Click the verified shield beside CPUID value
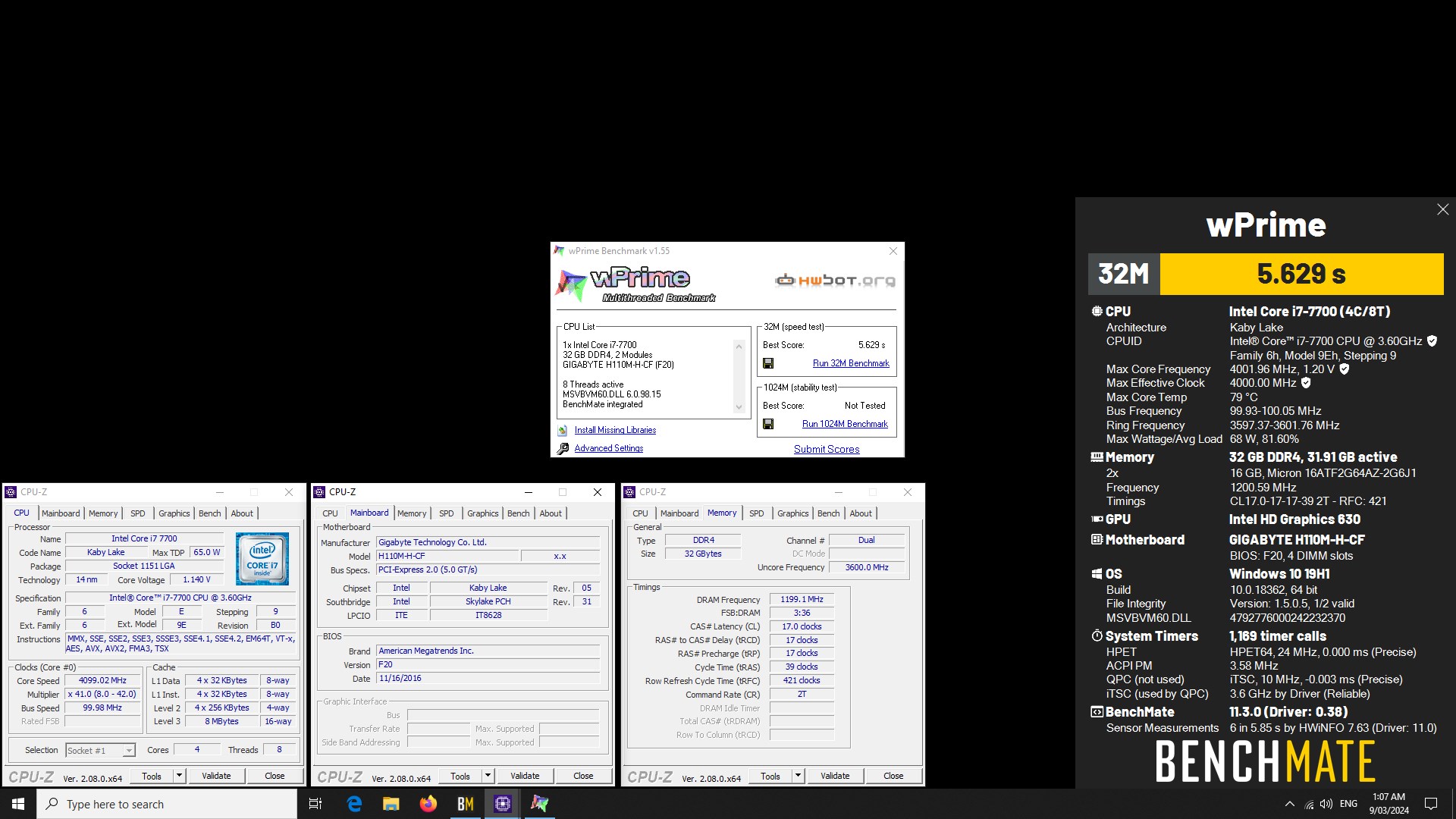1456x819 pixels. [x=1432, y=341]
